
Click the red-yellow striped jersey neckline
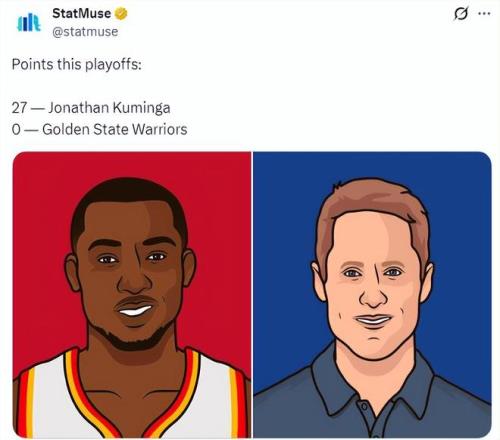coord(133,400)
